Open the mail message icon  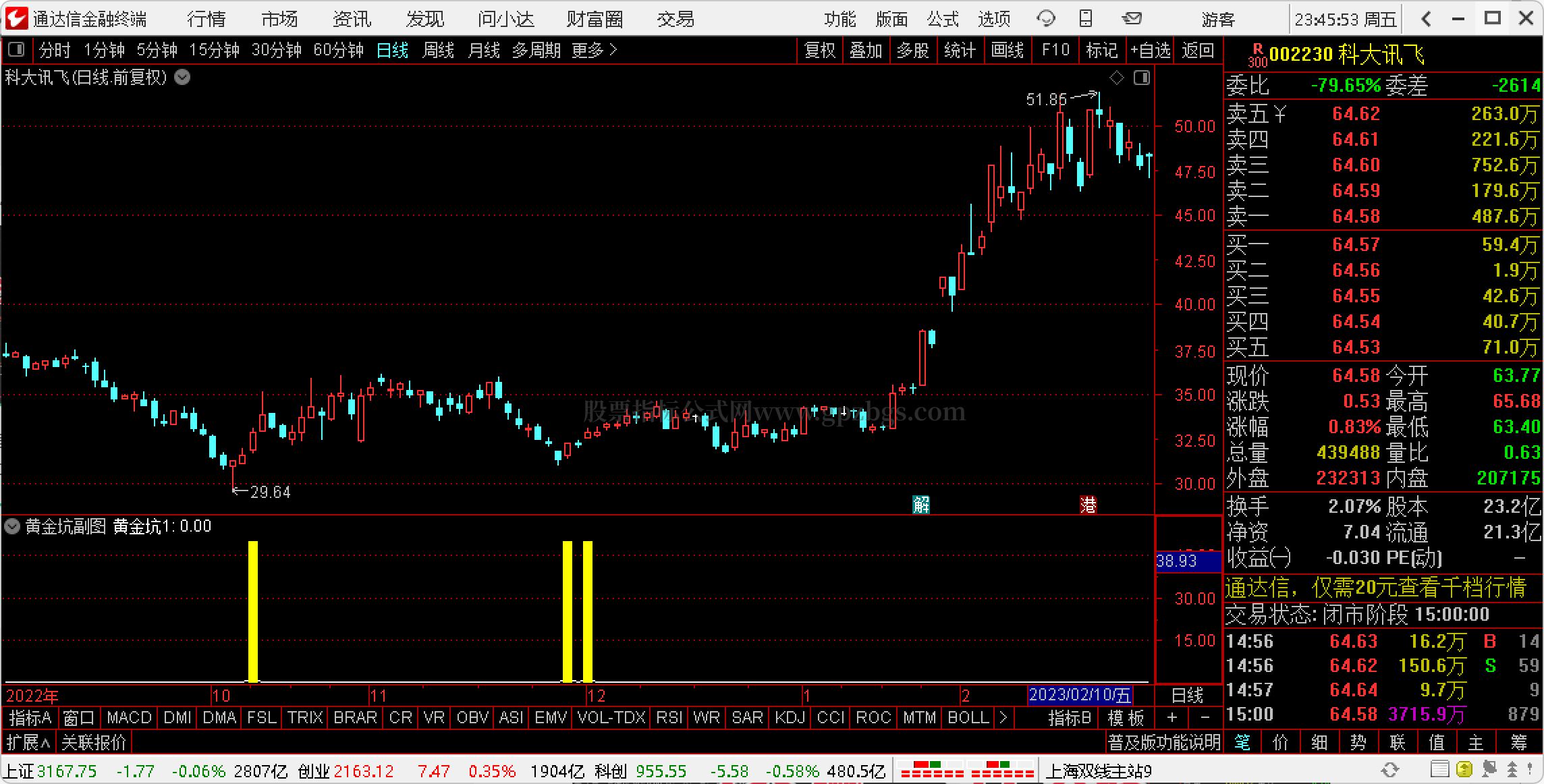tap(1132, 19)
